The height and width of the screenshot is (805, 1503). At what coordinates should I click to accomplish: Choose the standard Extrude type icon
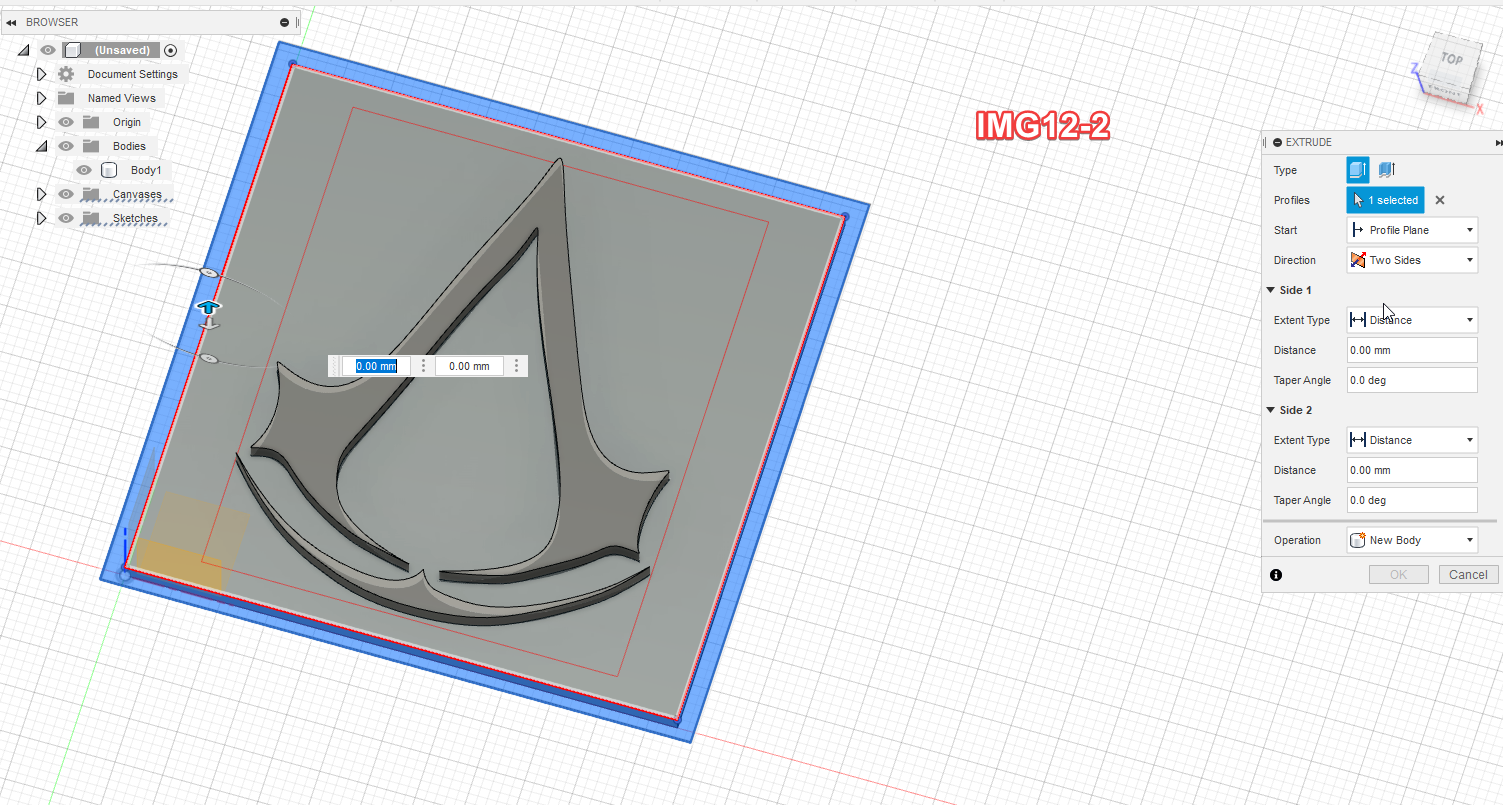[1358, 170]
